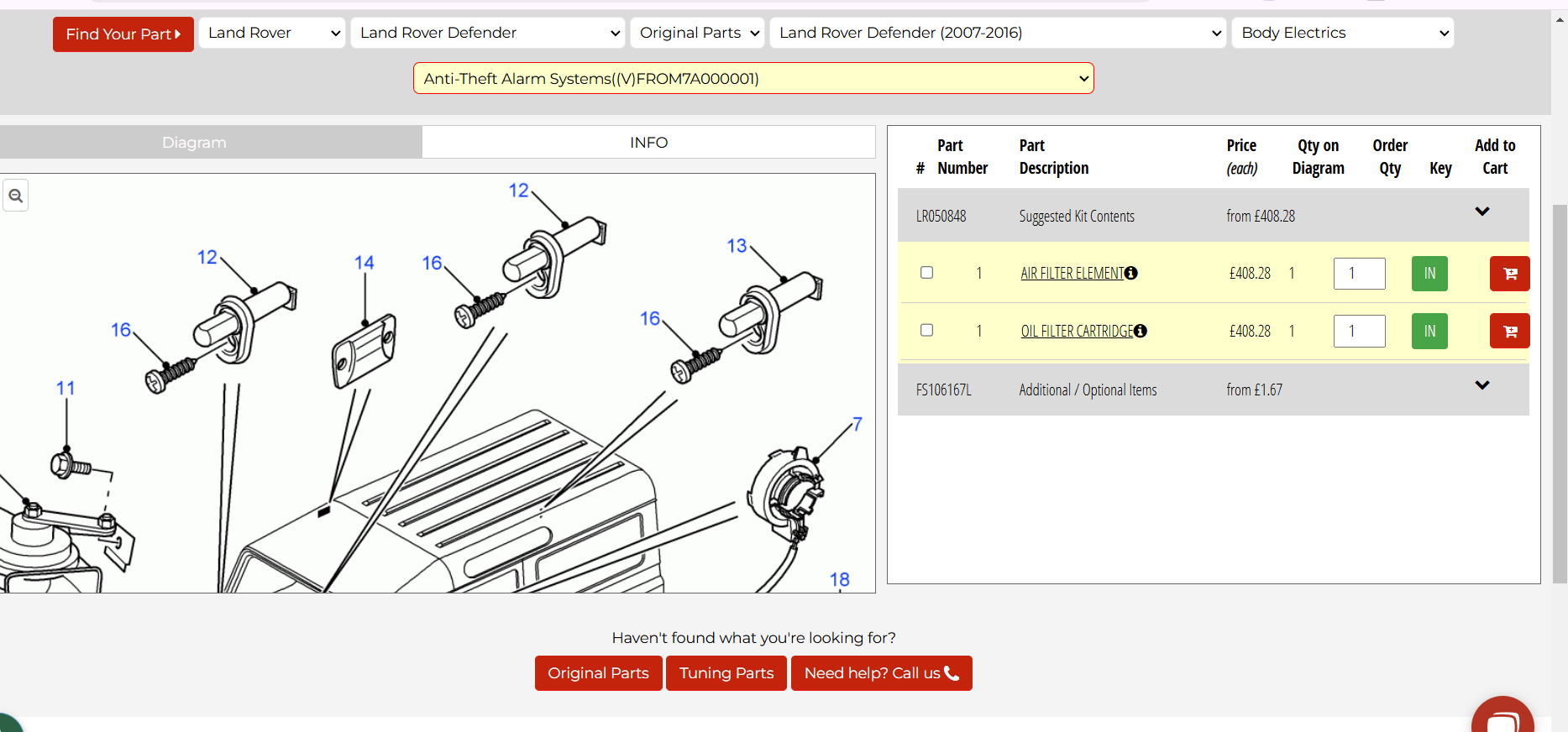This screenshot has width=1568, height=732.
Task: Open the Land Rover make dropdown
Action: [x=272, y=33]
